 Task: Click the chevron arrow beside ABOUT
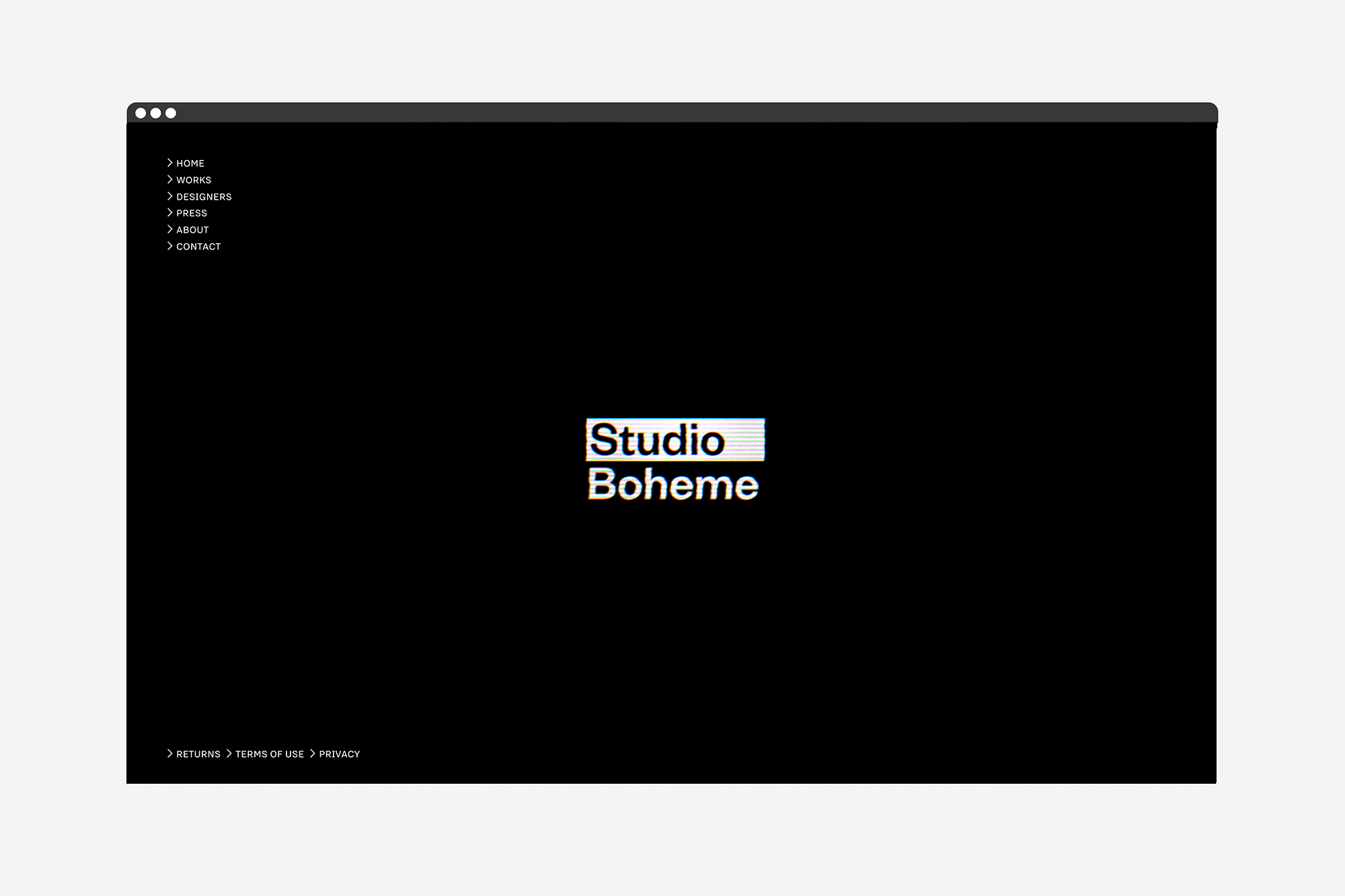tap(170, 229)
